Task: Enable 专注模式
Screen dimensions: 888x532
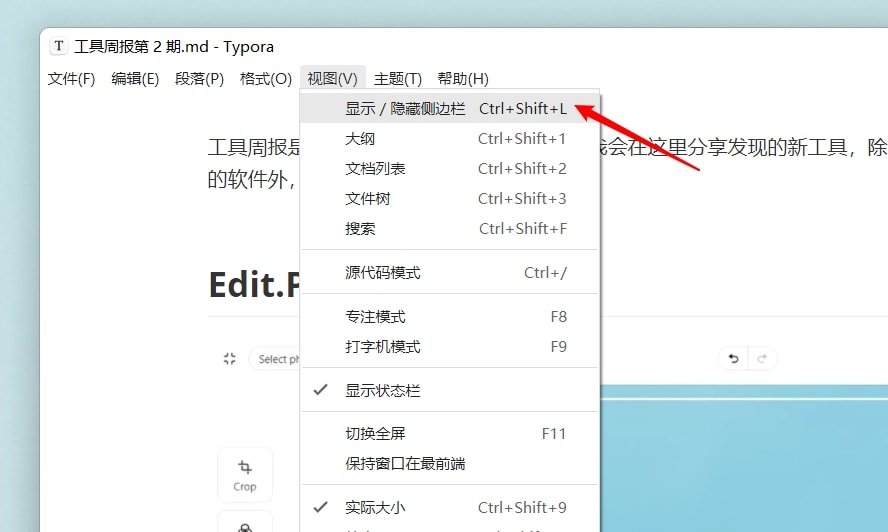Action: coord(450,316)
